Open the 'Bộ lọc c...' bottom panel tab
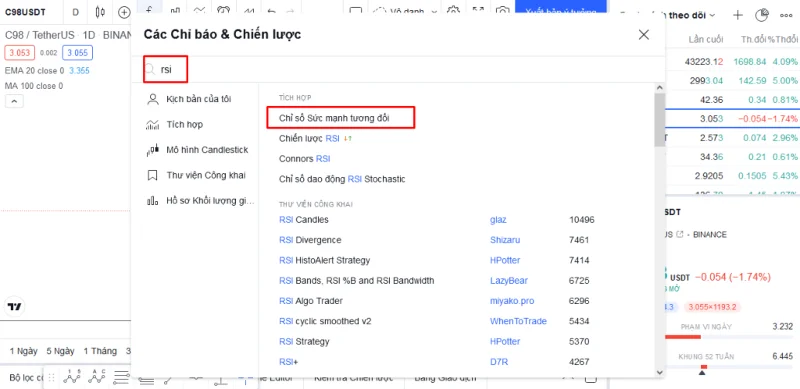 (27, 378)
